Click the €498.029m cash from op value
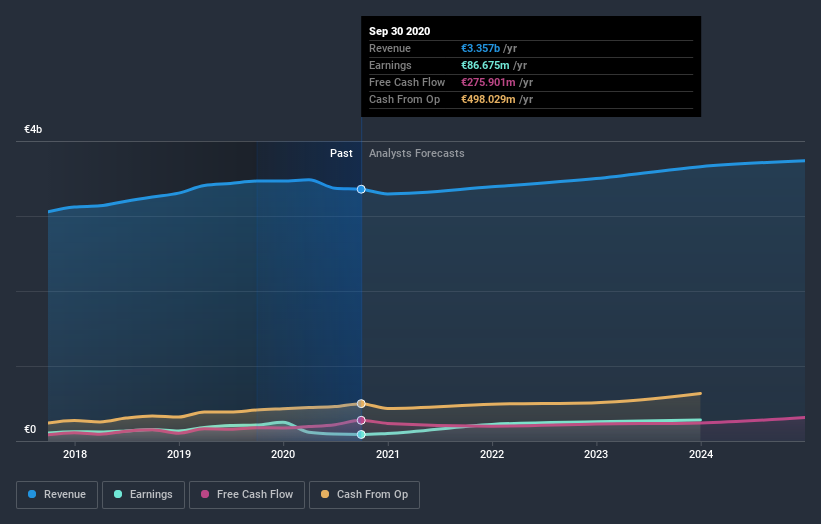Viewport: 821px width, 524px height. pos(489,99)
